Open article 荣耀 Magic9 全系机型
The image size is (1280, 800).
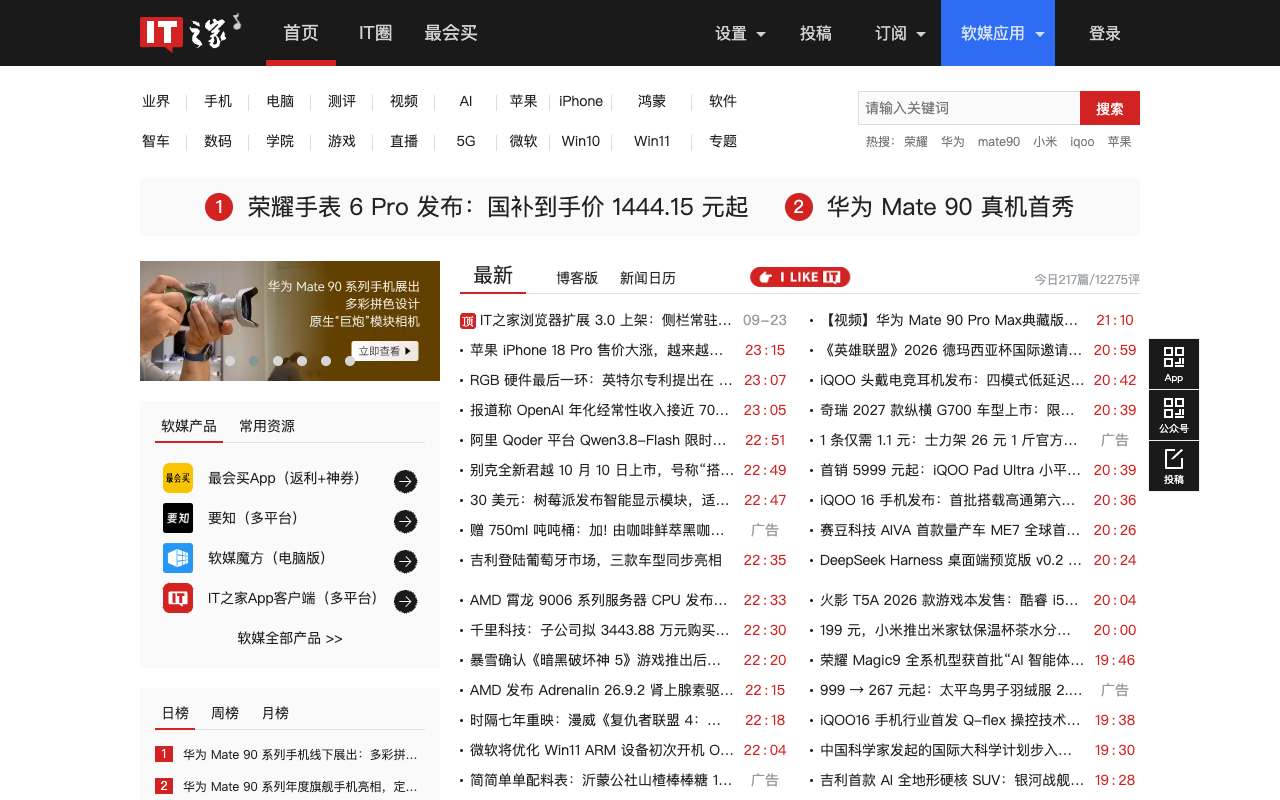[x=952, y=660]
